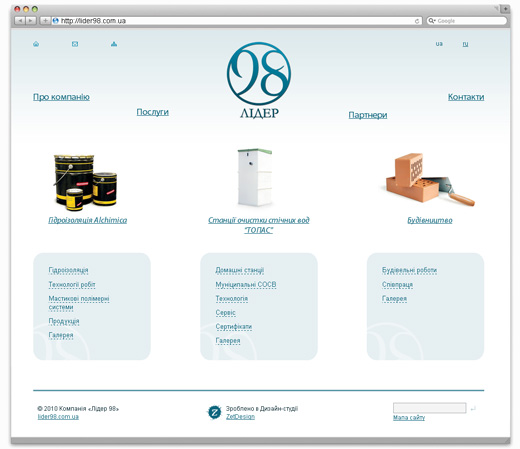Click the plus add-bookmark button

[45, 21]
